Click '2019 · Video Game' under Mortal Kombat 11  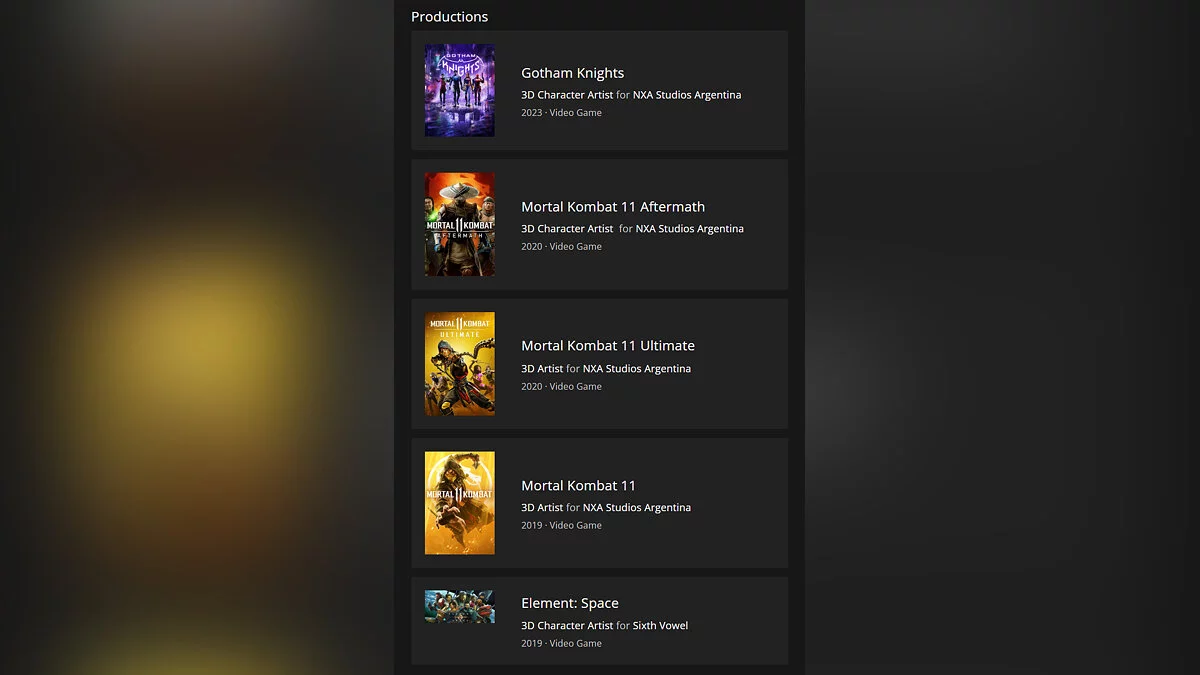pyautogui.click(x=561, y=526)
